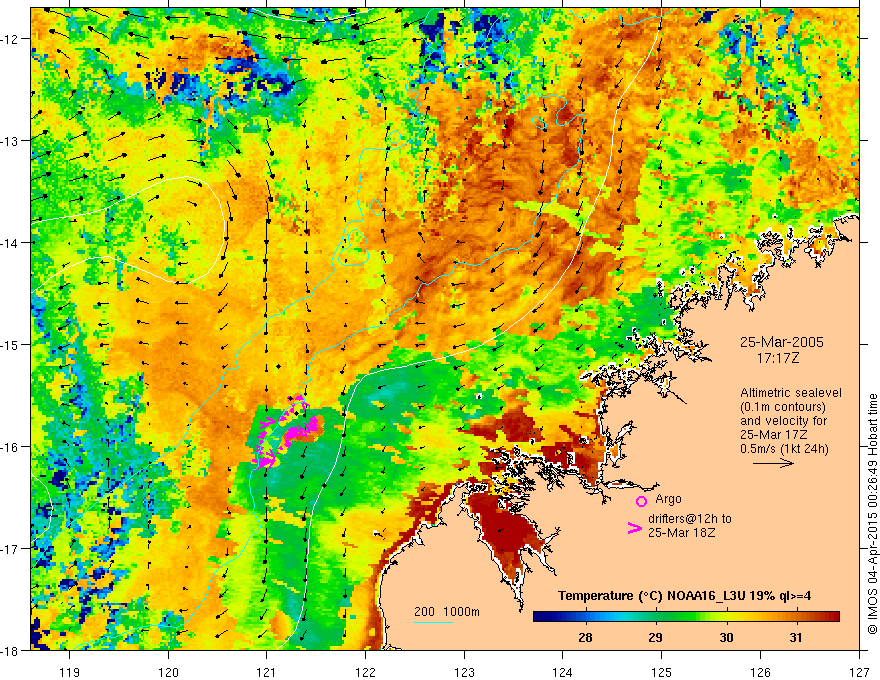Click the latitude axis label -18
Screen dimensions: 880x680
(11, 650)
